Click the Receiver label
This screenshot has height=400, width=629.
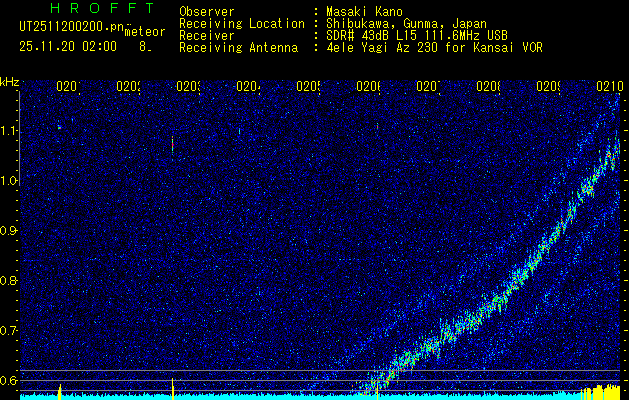click(x=207, y=36)
